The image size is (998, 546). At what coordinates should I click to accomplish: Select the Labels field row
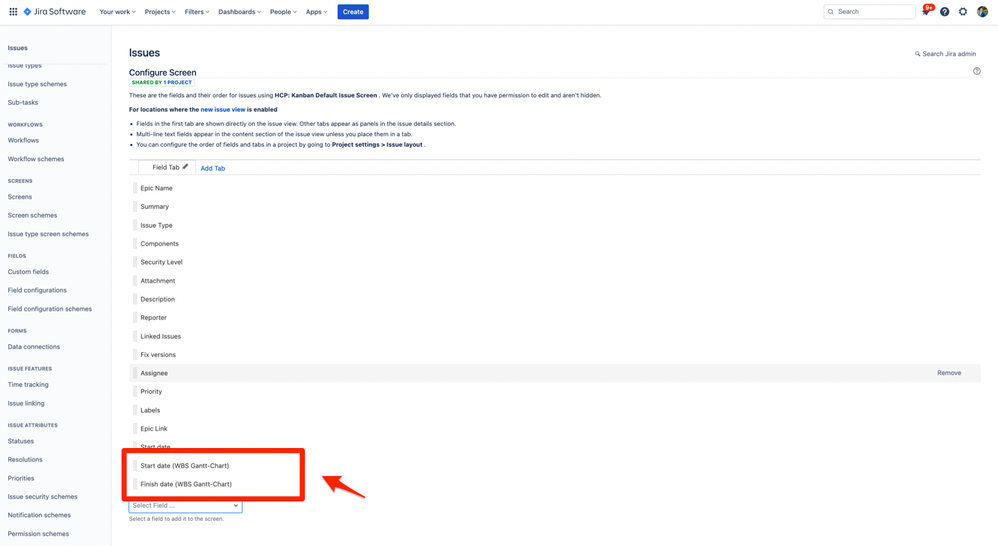click(x=555, y=410)
